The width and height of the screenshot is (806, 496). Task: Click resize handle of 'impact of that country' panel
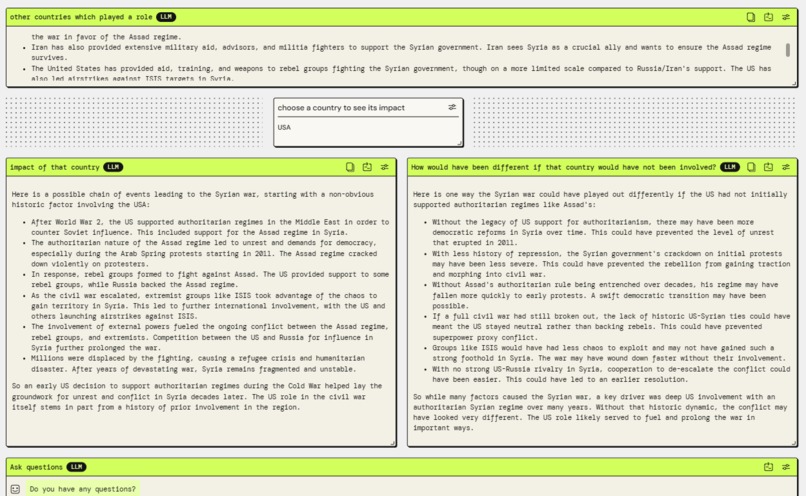pos(393,443)
